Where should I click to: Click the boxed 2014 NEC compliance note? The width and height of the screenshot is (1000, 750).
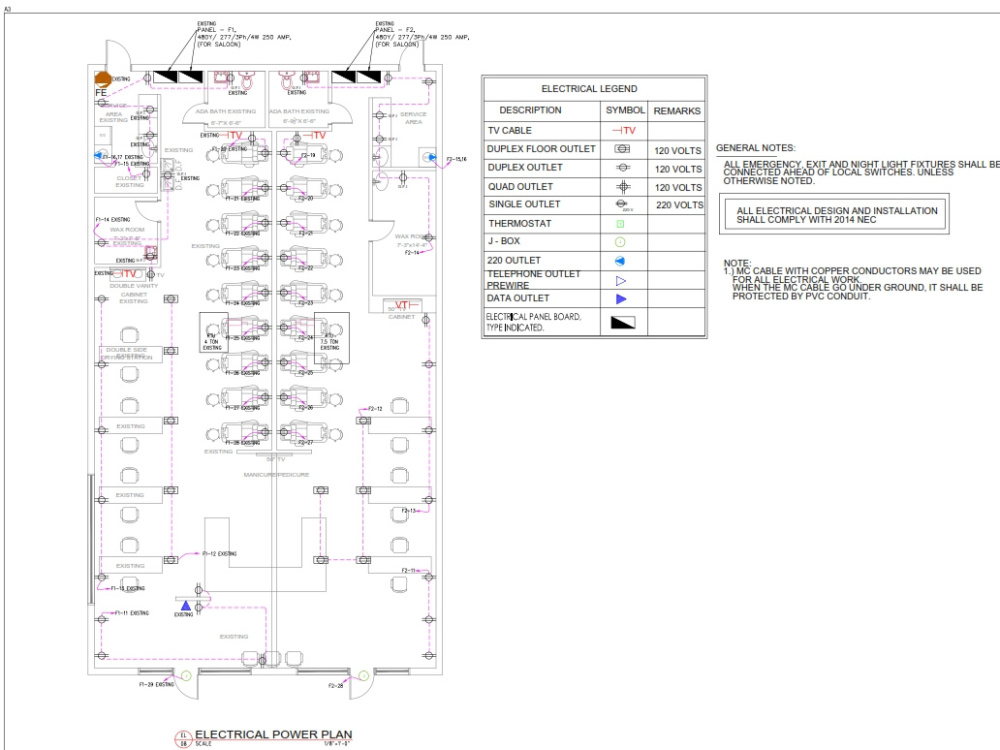coord(834,215)
